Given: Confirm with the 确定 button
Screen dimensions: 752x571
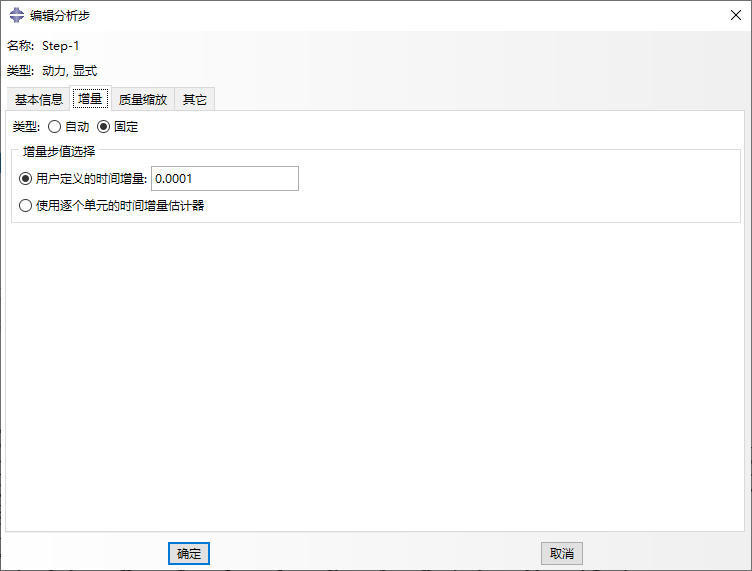Looking at the screenshot, I should tap(189, 553).
